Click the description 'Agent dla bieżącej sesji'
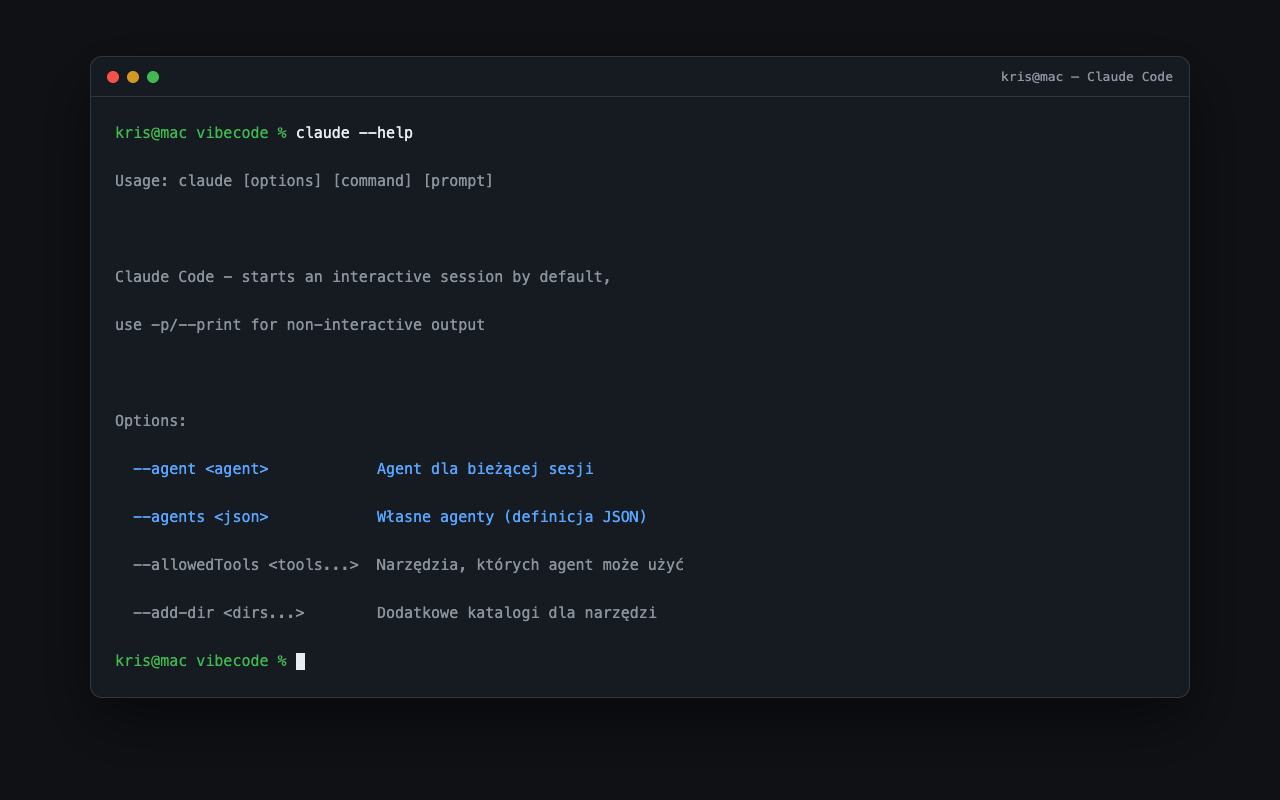 tap(485, 469)
